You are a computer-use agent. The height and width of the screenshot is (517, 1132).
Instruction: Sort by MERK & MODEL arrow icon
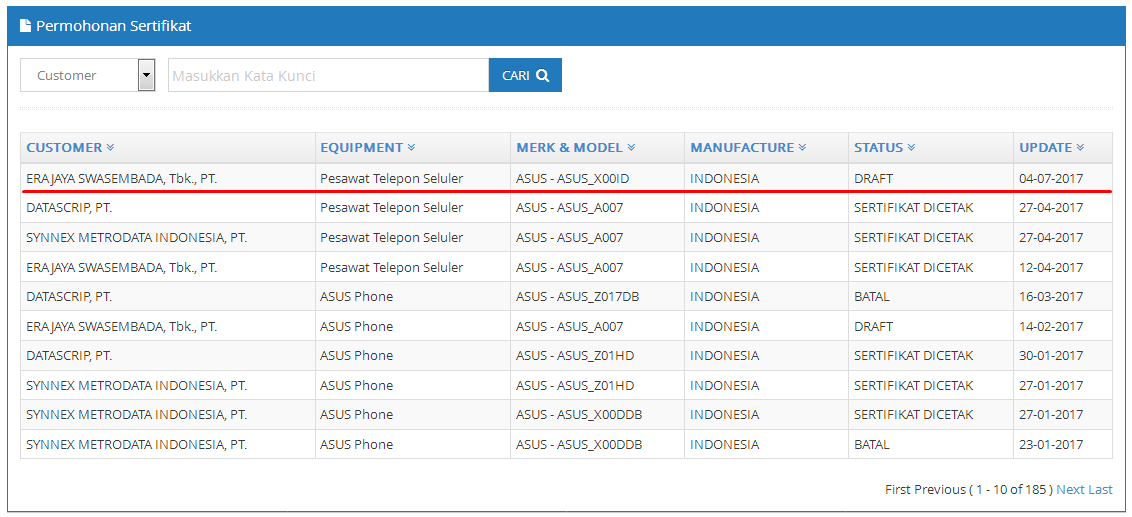631,147
